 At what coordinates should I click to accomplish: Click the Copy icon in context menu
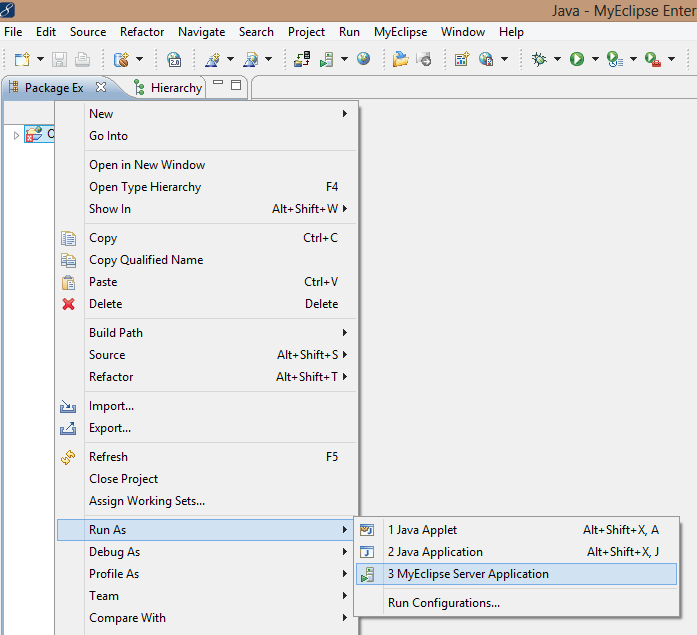click(x=68, y=238)
